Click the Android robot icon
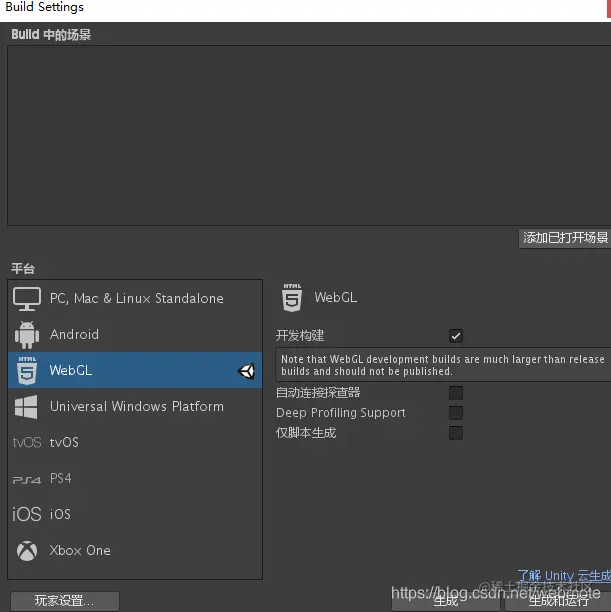Screen dimensions: 611x612 click(27, 334)
